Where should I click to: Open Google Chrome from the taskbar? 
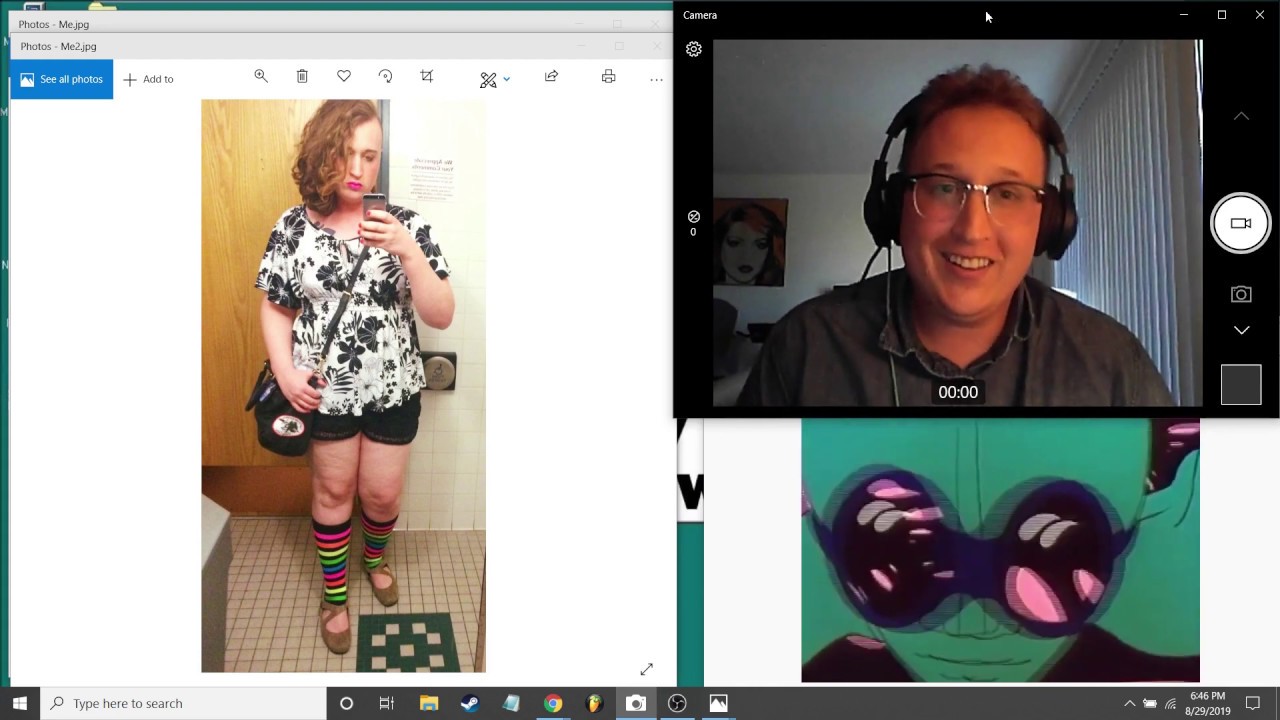click(x=553, y=703)
